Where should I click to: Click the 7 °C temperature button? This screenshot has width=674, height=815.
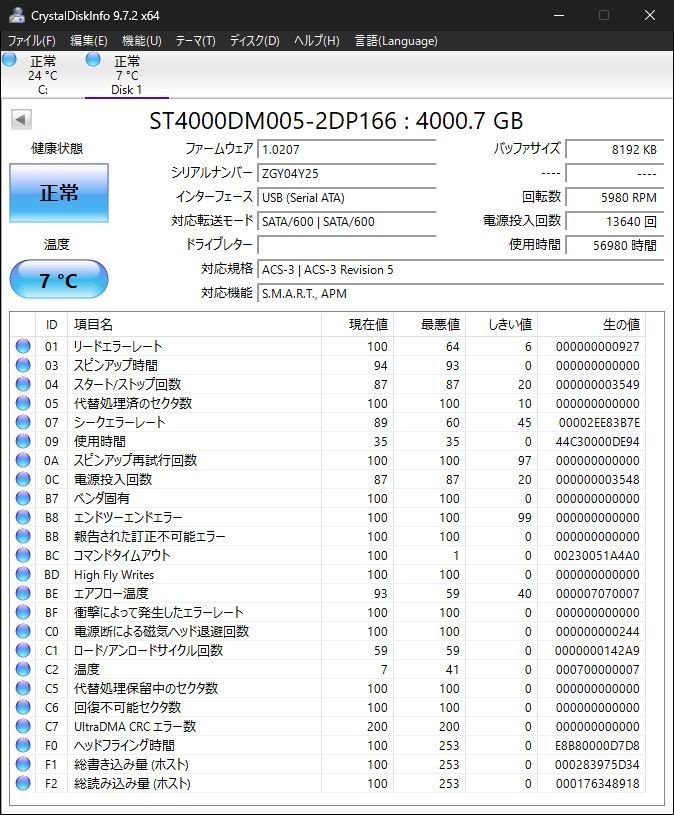click(x=59, y=280)
